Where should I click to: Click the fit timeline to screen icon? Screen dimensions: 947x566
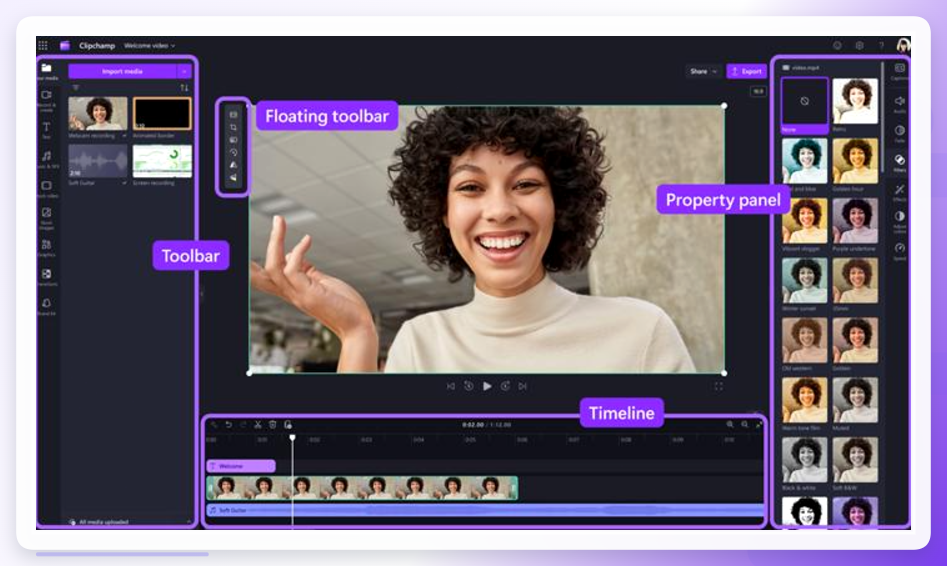pos(759,425)
